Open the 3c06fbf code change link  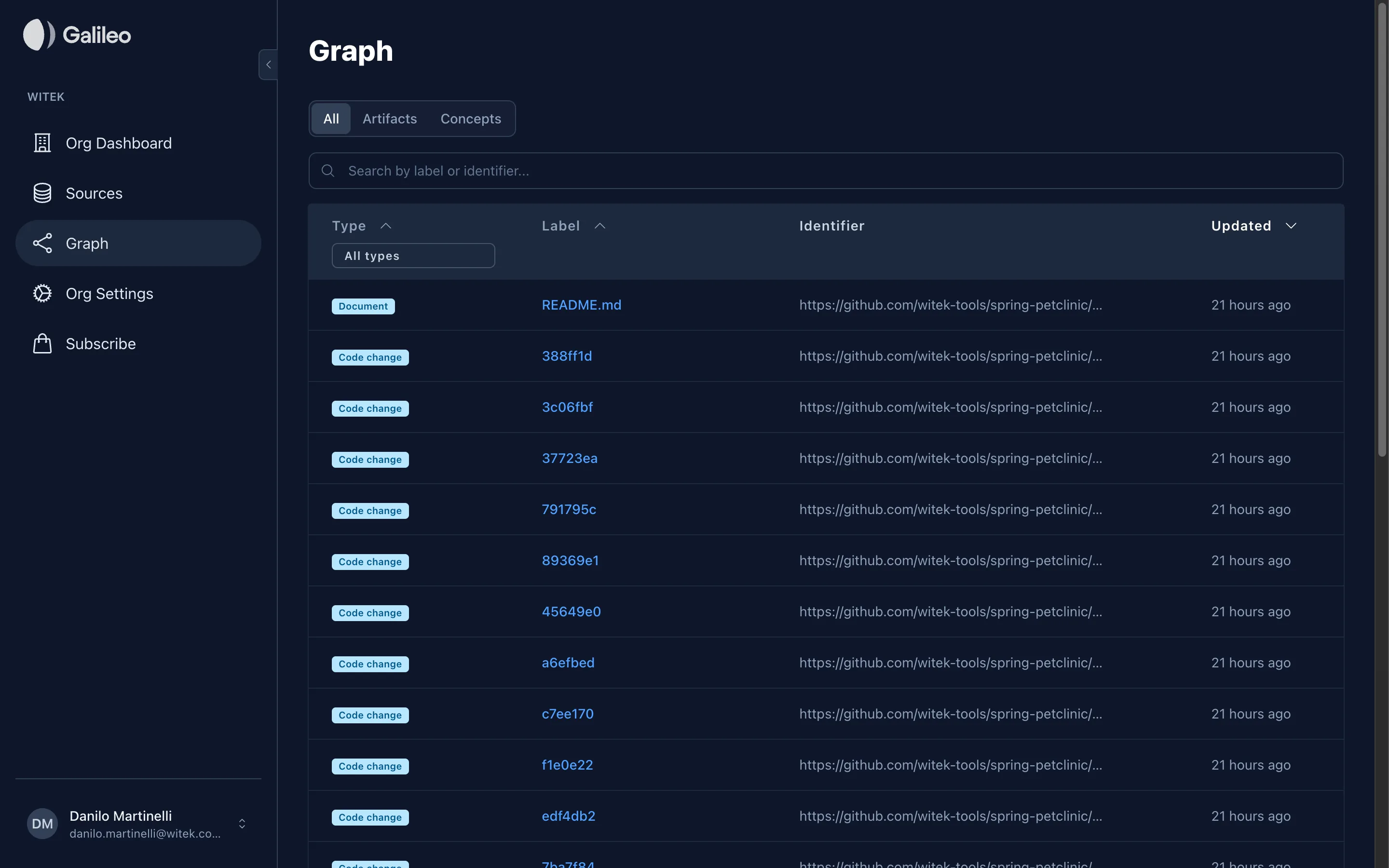pos(567,407)
